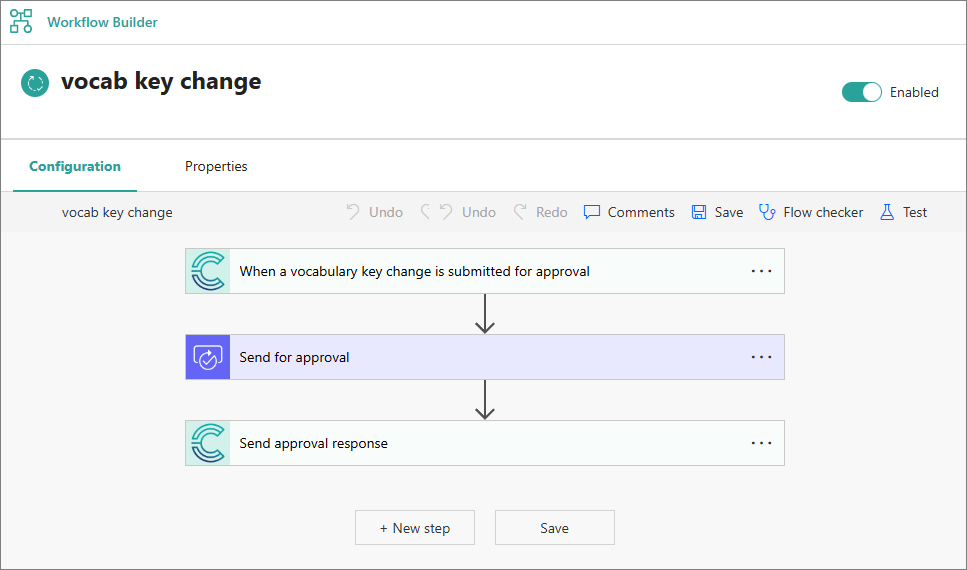Click the Workflow Builder diagram icon

pos(21,22)
